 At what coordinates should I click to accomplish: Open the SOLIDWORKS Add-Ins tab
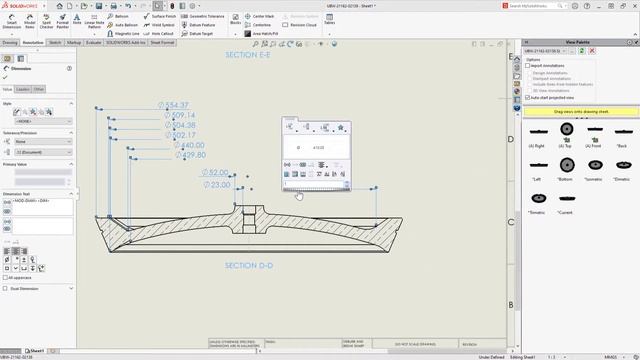point(126,43)
